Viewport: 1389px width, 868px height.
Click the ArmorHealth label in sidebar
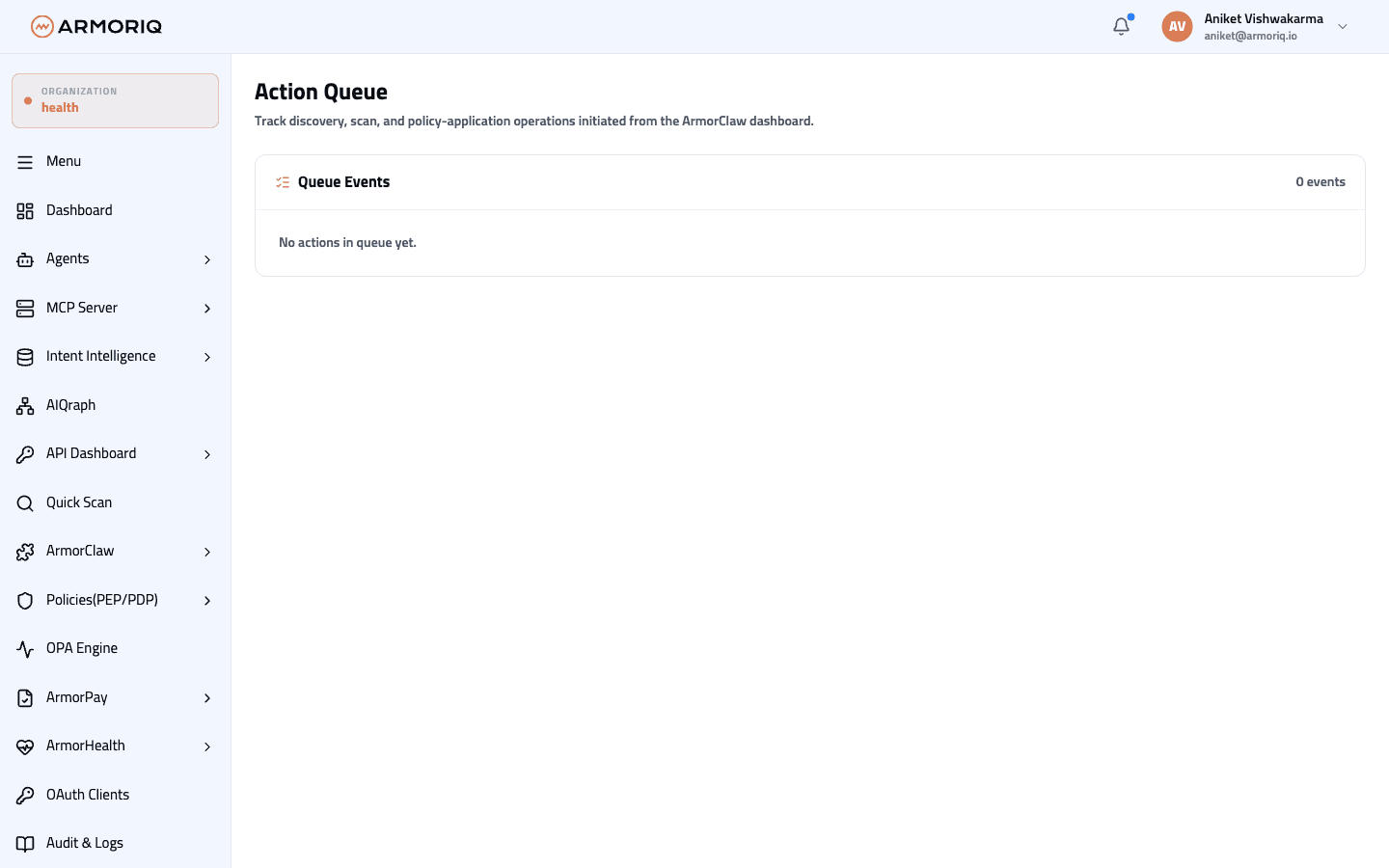pos(86,746)
